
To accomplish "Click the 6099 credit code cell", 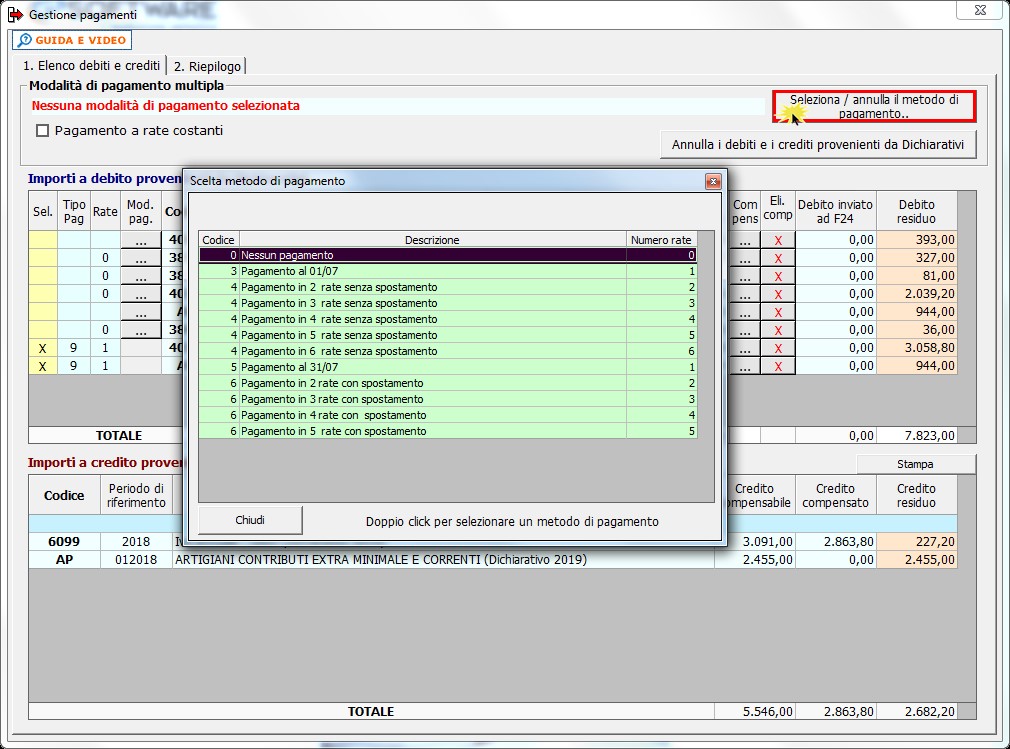I will coord(64,542).
